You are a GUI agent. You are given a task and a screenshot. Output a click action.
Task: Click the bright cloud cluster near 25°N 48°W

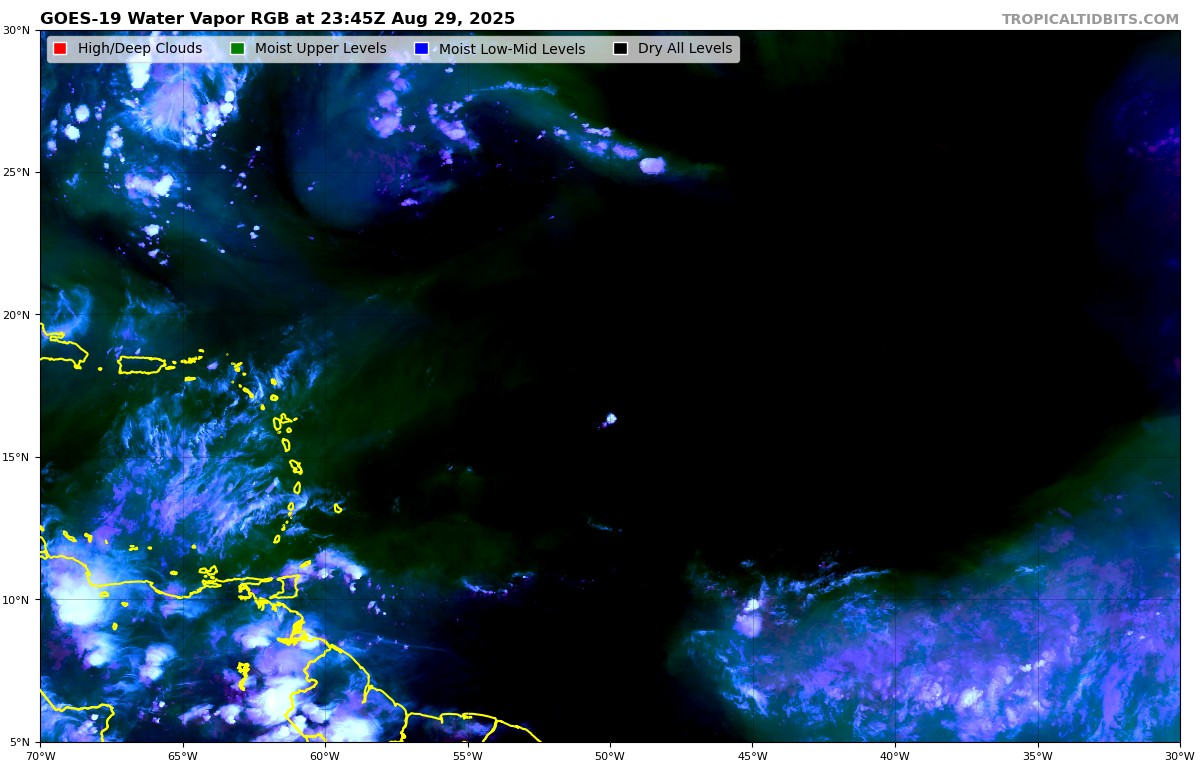coord(652,165)
